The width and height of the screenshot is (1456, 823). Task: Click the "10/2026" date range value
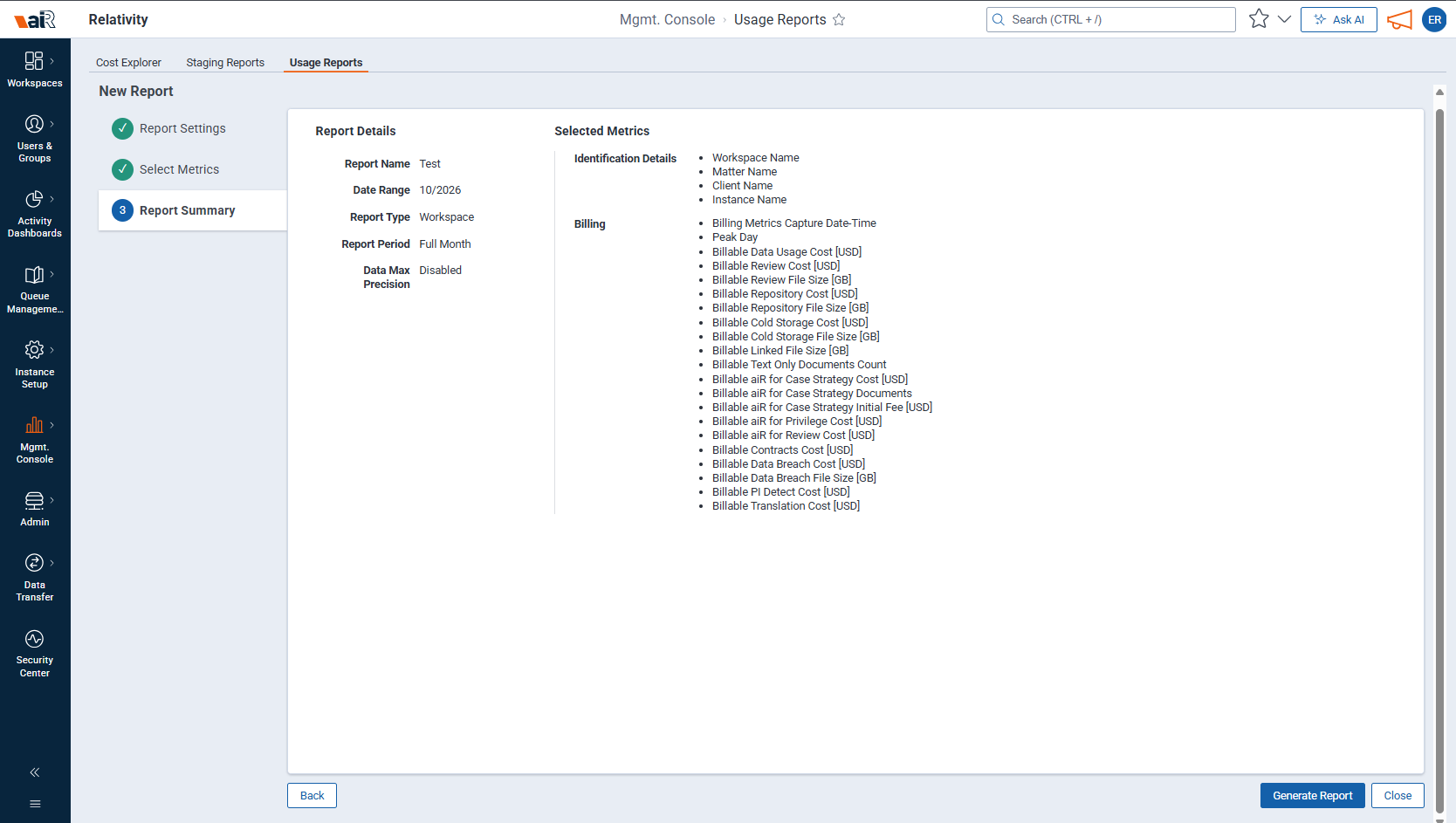click(x=440, y=190)
